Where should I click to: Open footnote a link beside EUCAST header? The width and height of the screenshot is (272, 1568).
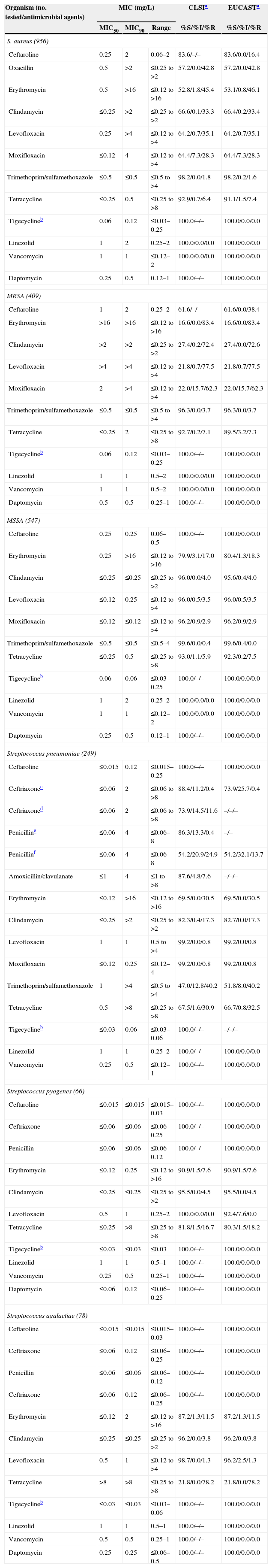point(257,7)
